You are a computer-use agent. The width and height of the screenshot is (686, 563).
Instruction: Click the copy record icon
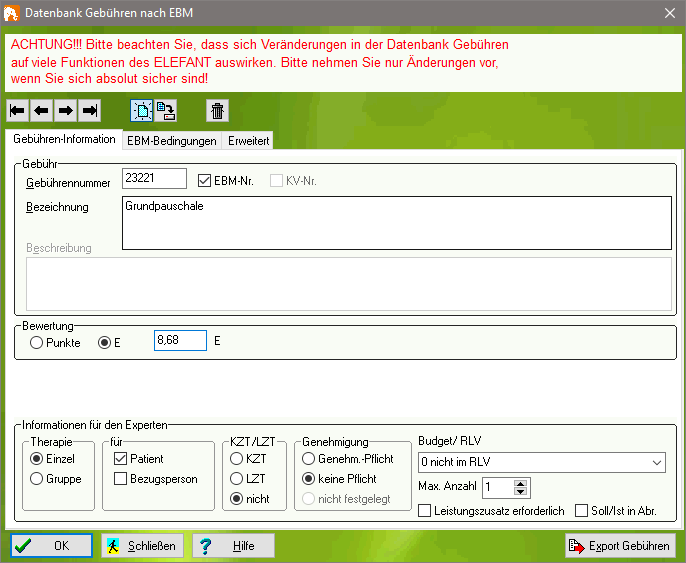pos(166,110)
